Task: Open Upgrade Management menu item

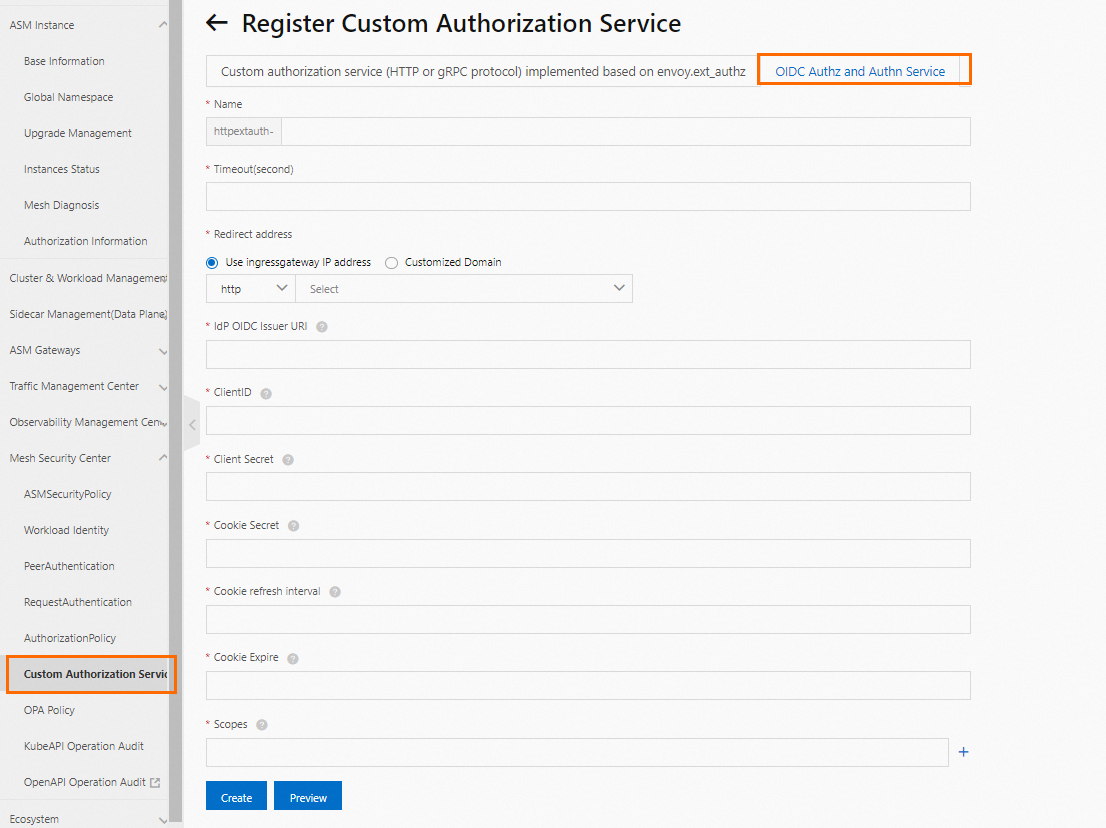Action: coord(78,133)
